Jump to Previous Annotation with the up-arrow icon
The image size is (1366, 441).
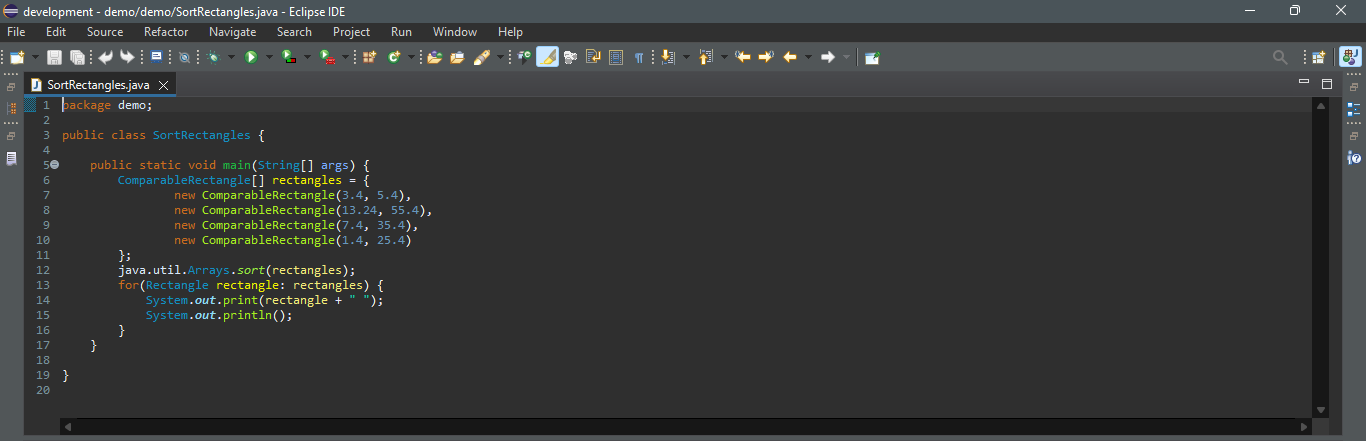point(704,57)
